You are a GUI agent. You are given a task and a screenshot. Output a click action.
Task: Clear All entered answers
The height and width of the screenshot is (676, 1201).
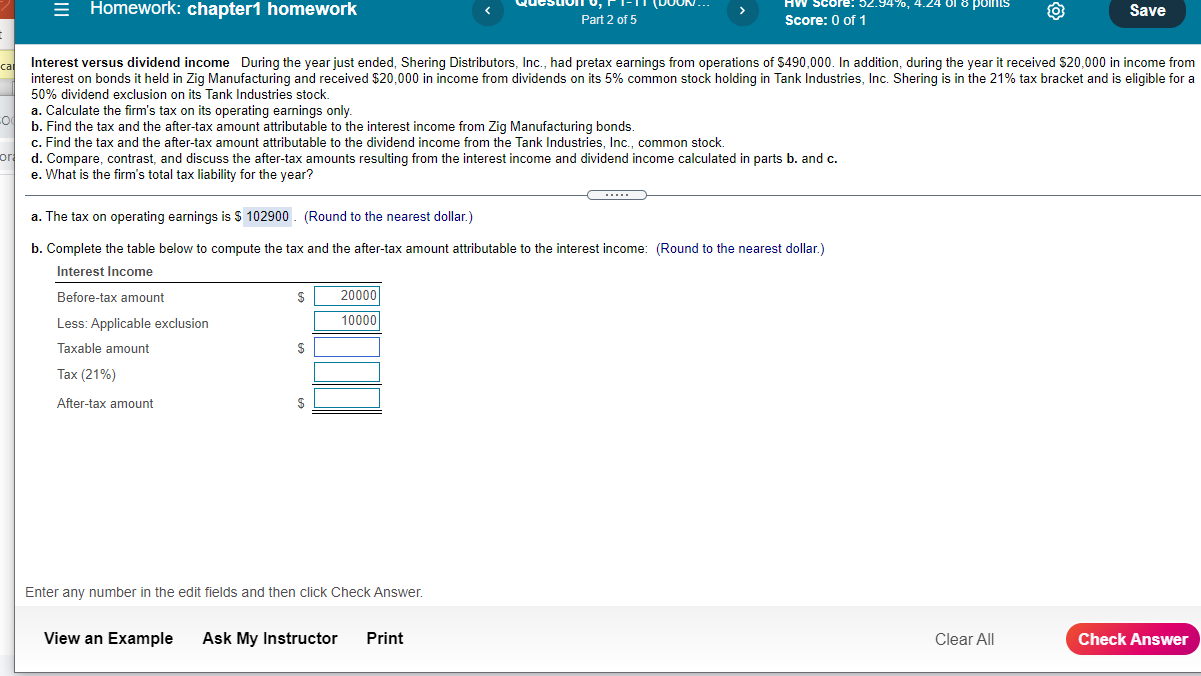pyautogui.click(x=963, y=639)
